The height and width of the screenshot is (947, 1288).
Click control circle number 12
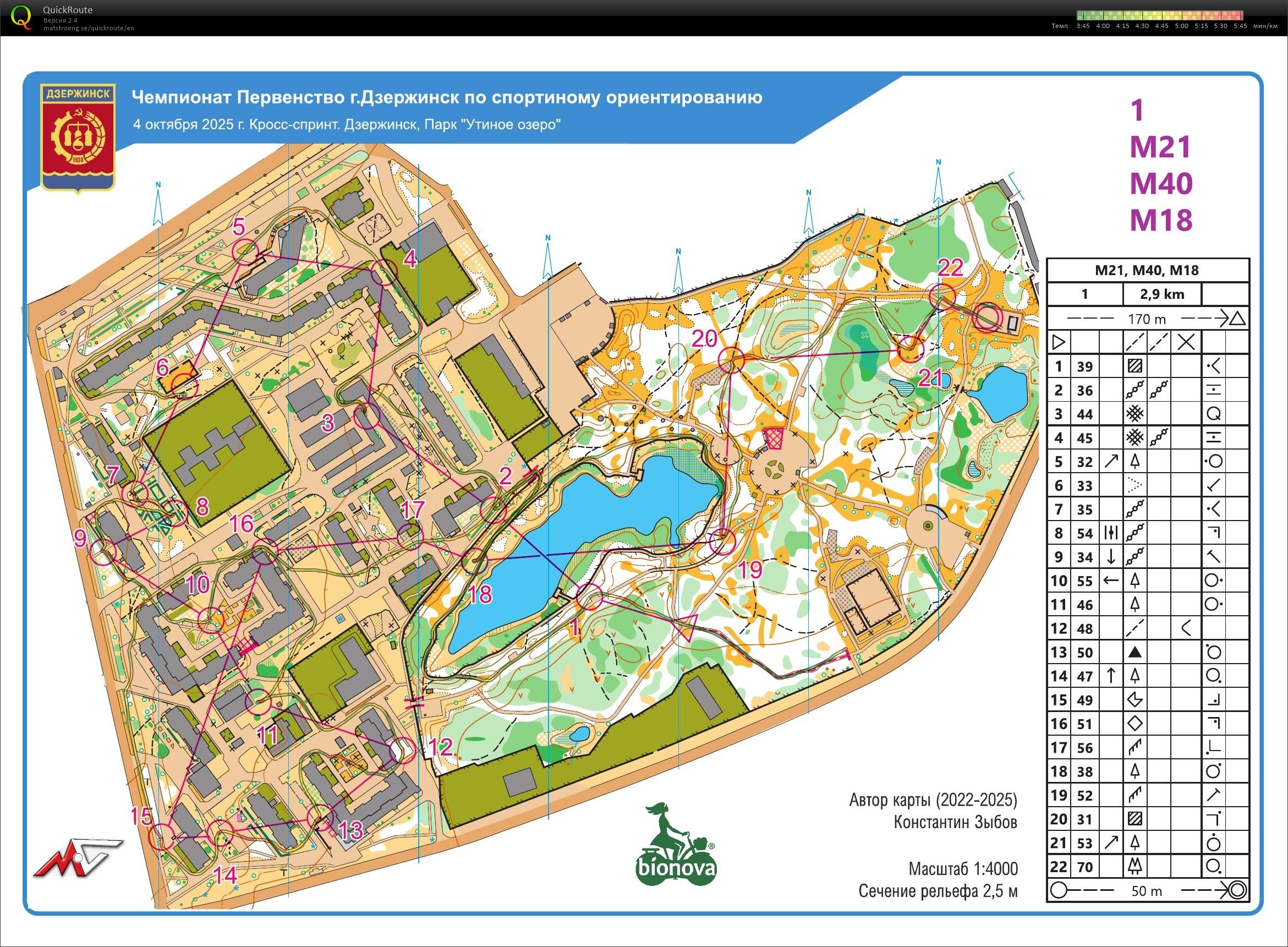click(402, 751)
